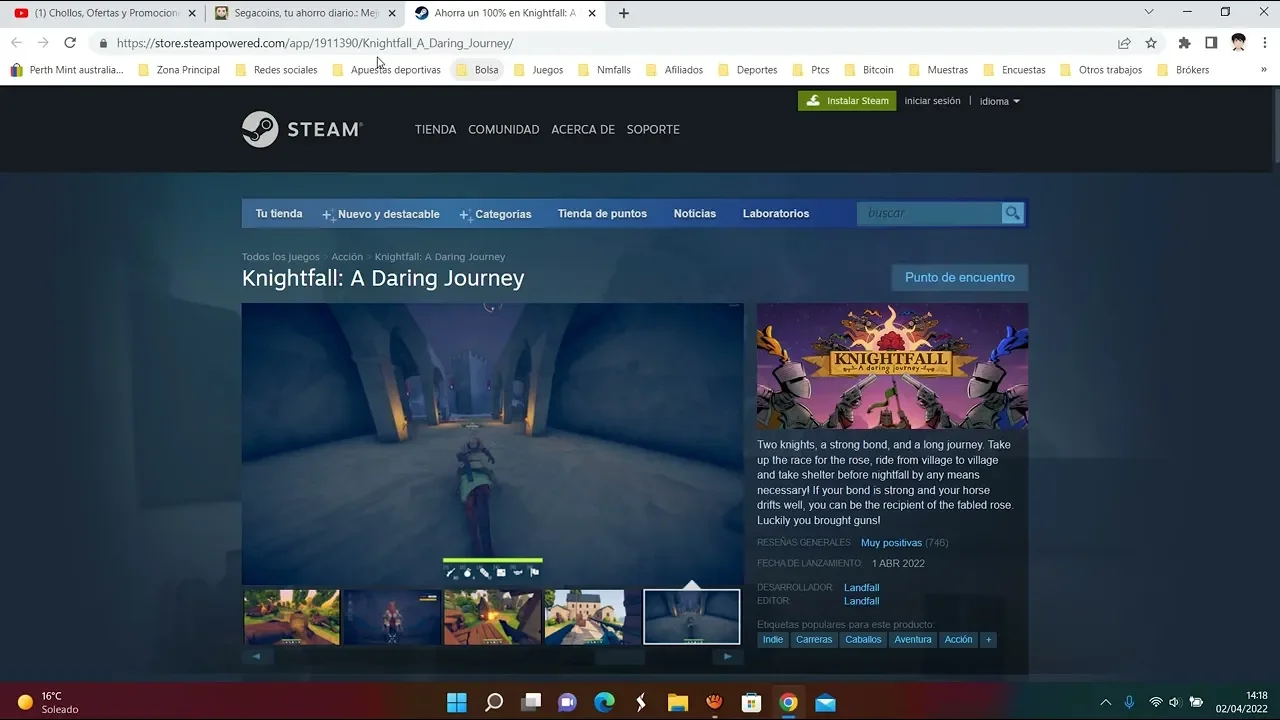The width and height of the screenshot is (1280, 720).
Task: Show more tags with the plus button
Action: coord(988,640)
